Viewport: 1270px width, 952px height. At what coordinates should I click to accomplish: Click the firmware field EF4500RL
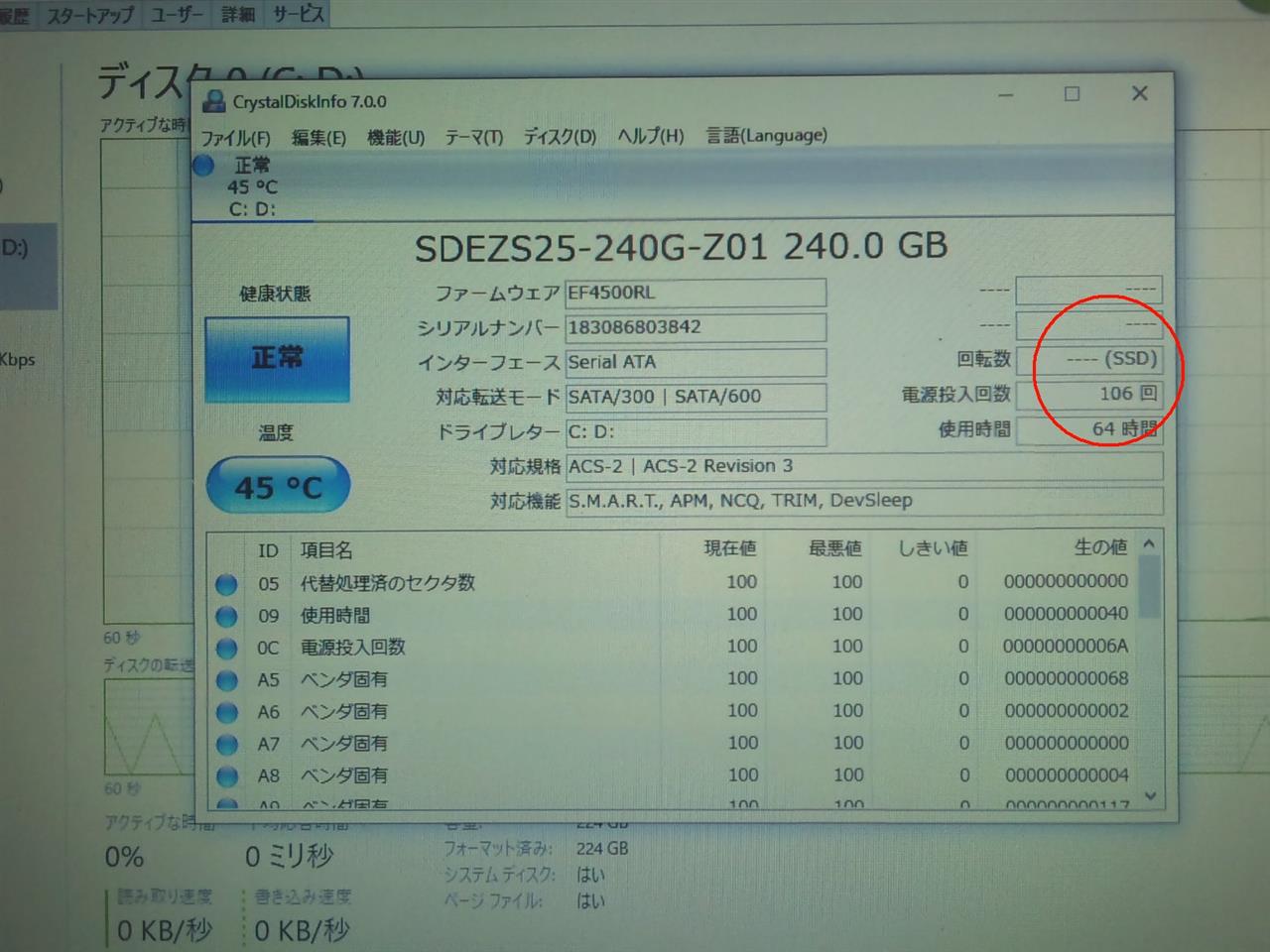696,293
